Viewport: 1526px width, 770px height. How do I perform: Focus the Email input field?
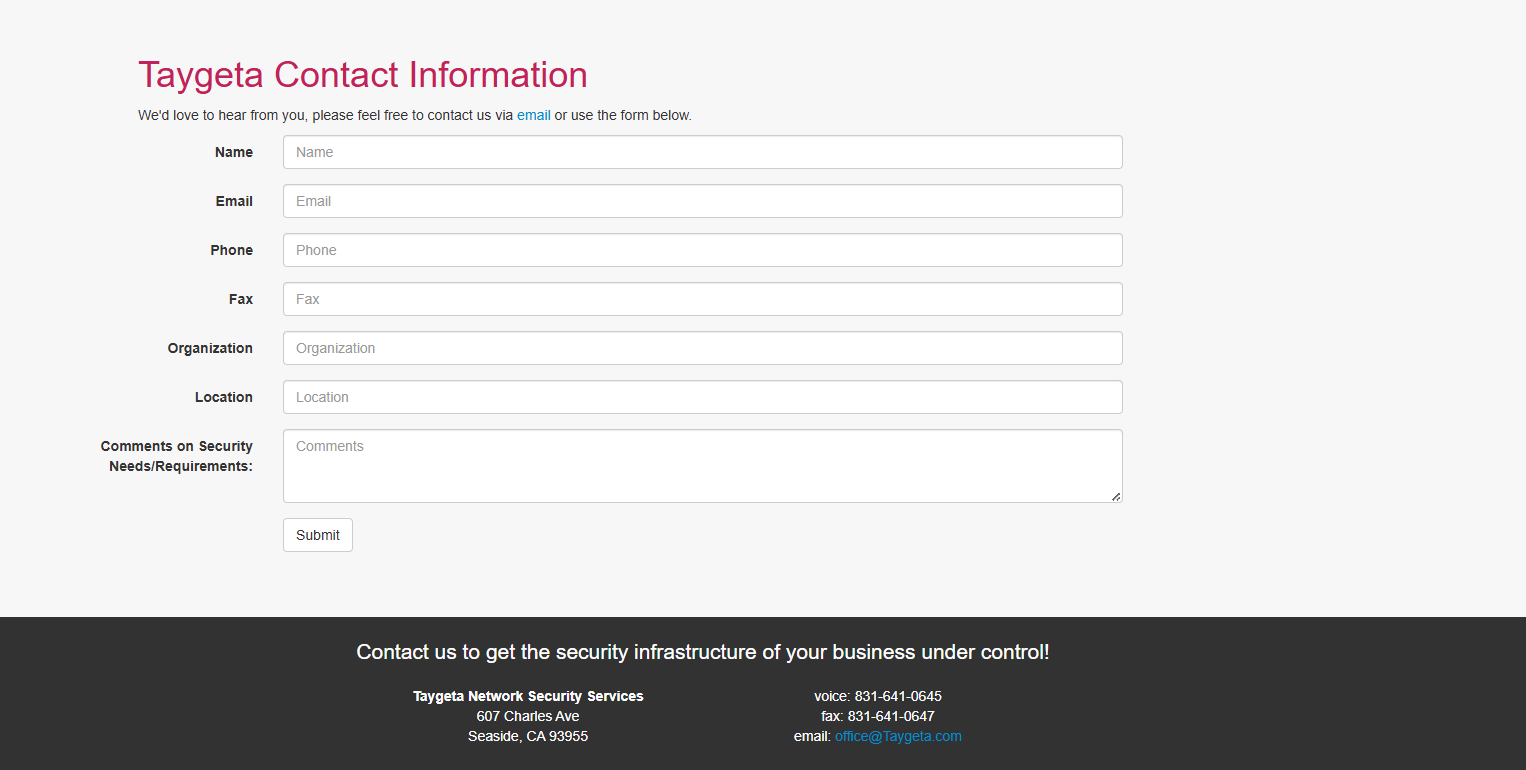(702, 201)
